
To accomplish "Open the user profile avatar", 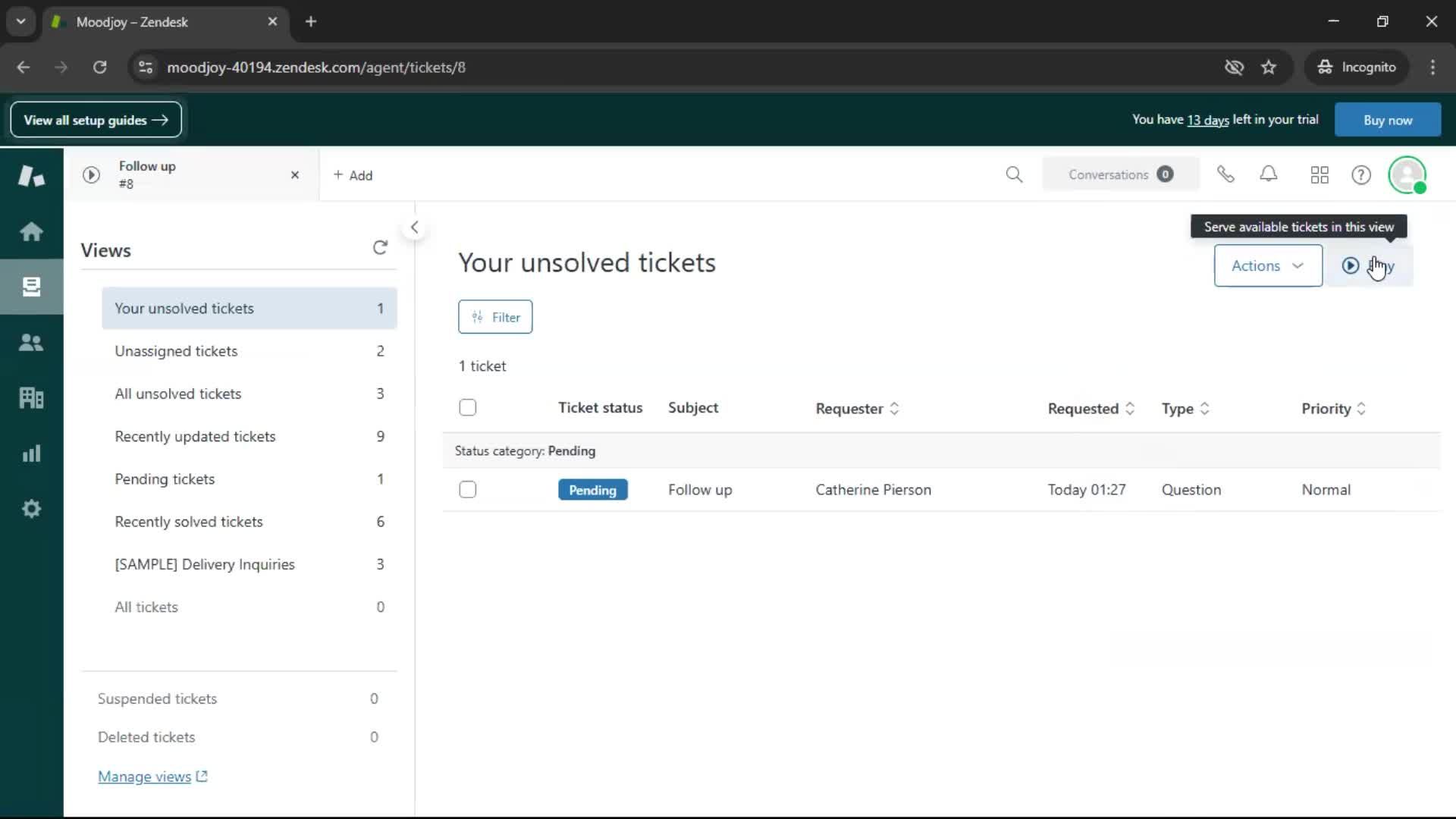I will point(1407,175).
